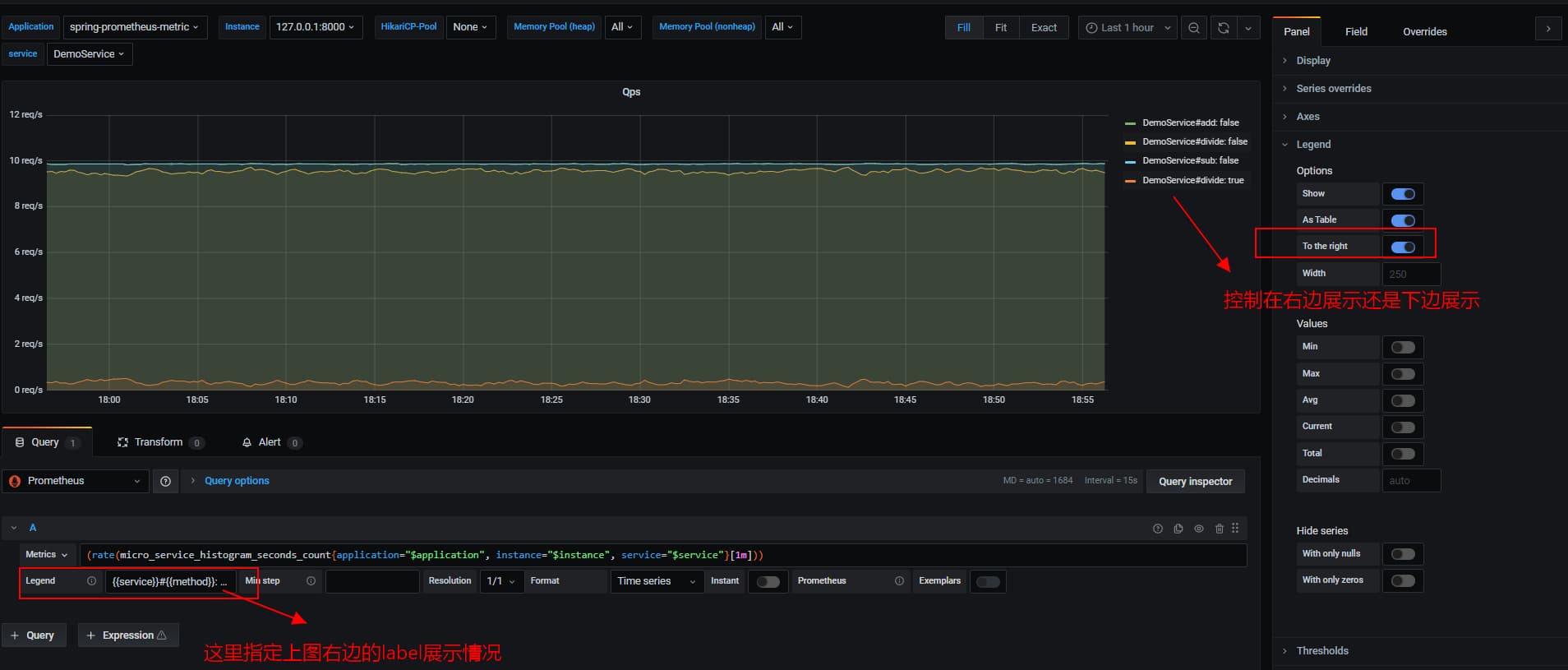Screen dimensions: 1568x670
Task: Hide query A with the eye icon
Action: [1199, 529]
